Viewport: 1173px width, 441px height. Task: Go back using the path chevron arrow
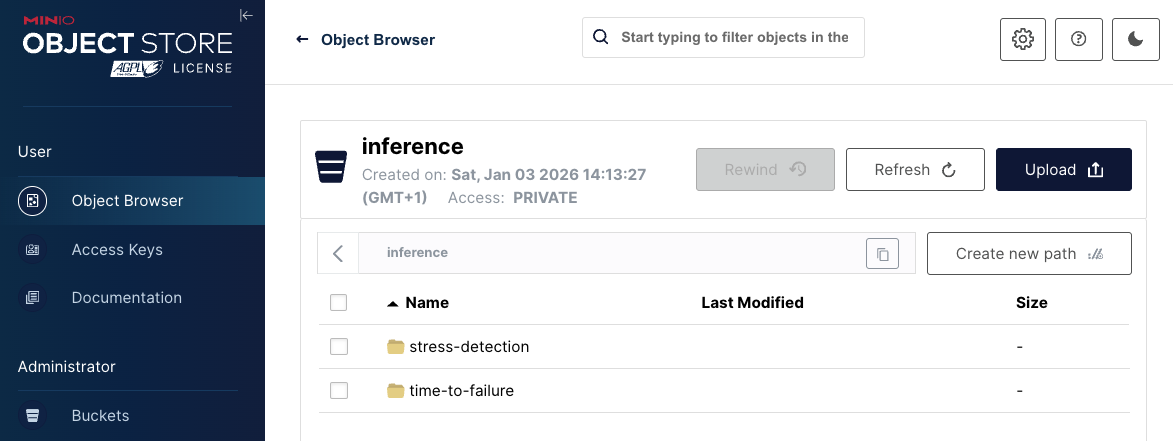[x=338, y=254]
